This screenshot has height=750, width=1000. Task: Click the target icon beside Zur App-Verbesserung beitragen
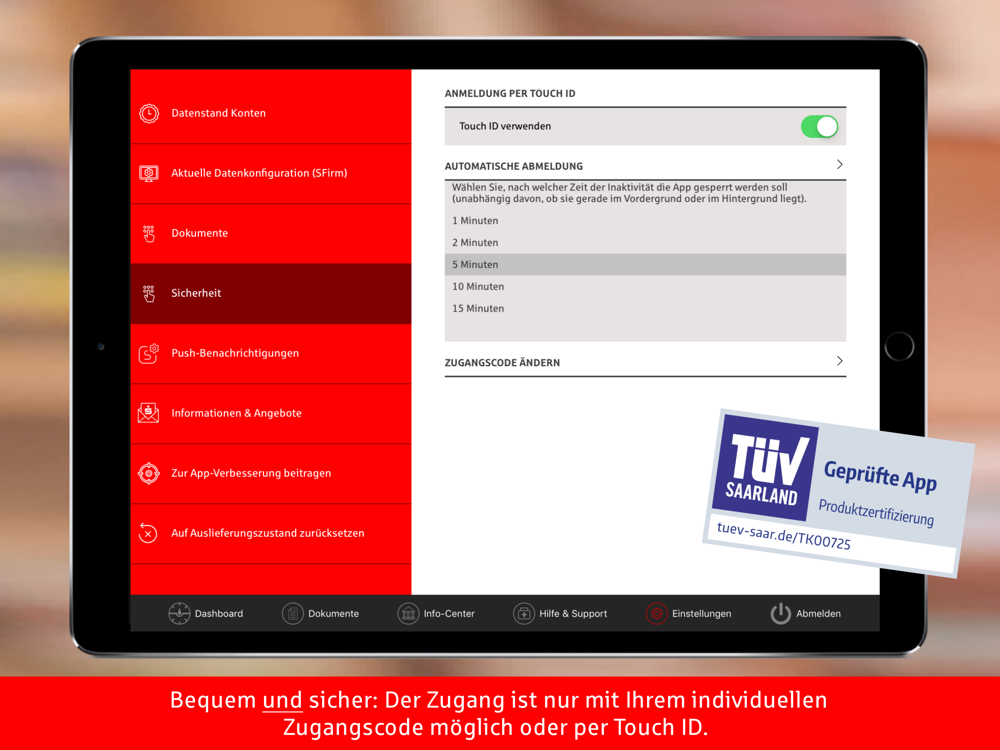(x=149, y=473)
